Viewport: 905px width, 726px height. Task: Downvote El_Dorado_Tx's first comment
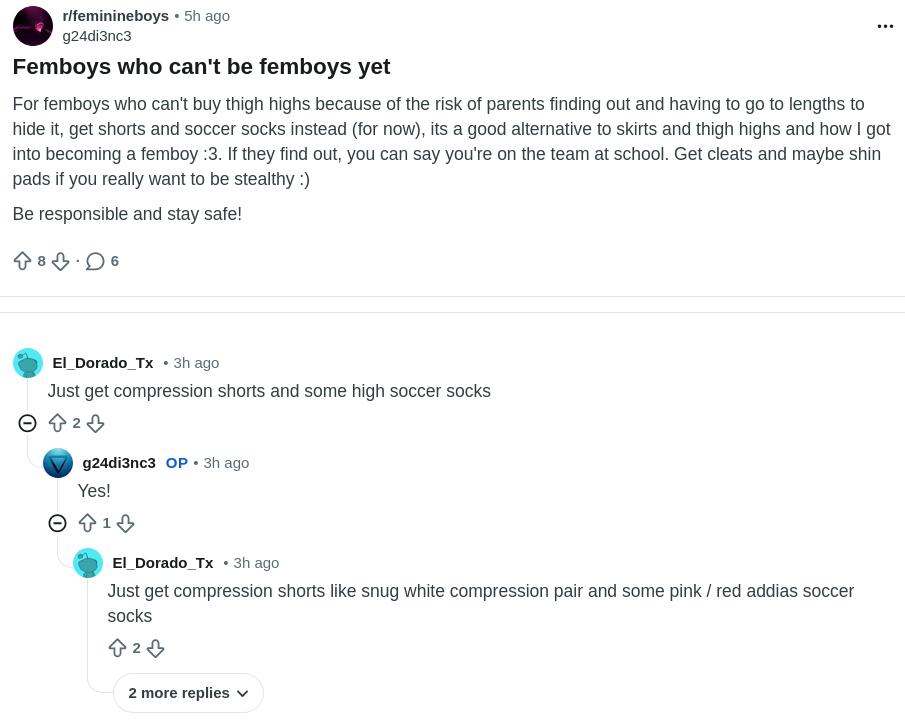tap(95, 423)
